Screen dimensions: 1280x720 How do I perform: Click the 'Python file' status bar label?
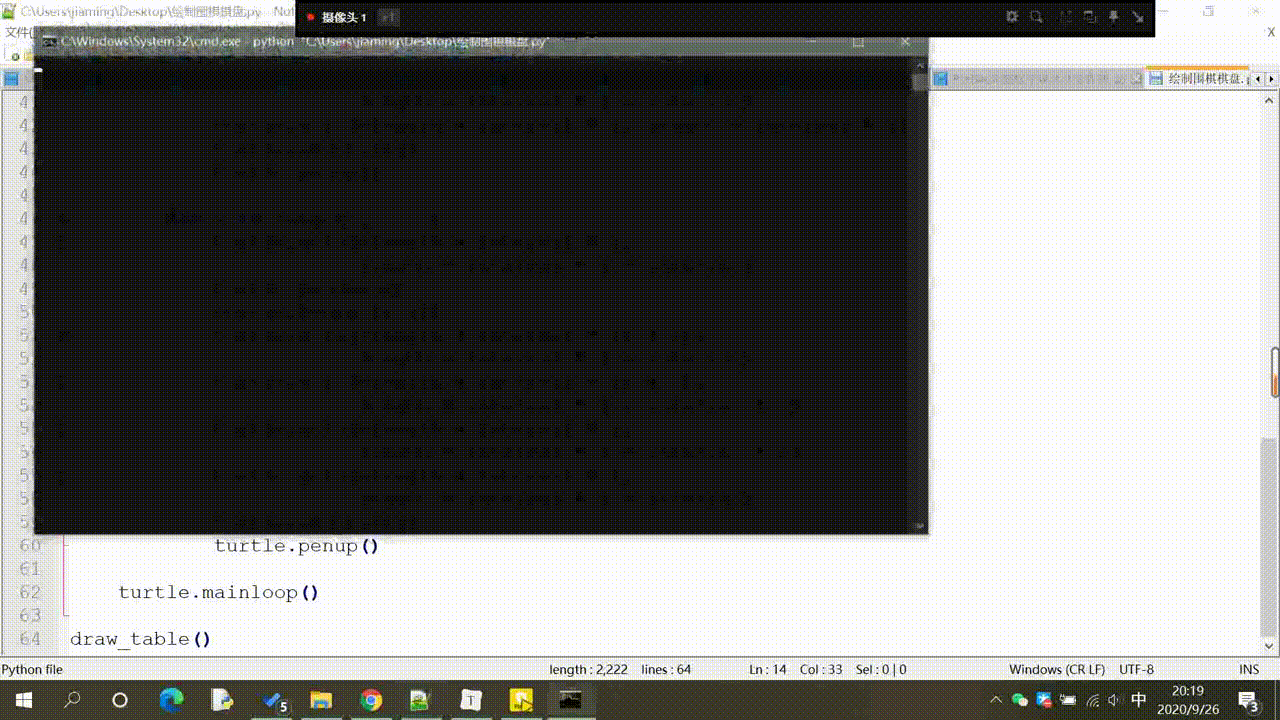click(x=32, y=669)
